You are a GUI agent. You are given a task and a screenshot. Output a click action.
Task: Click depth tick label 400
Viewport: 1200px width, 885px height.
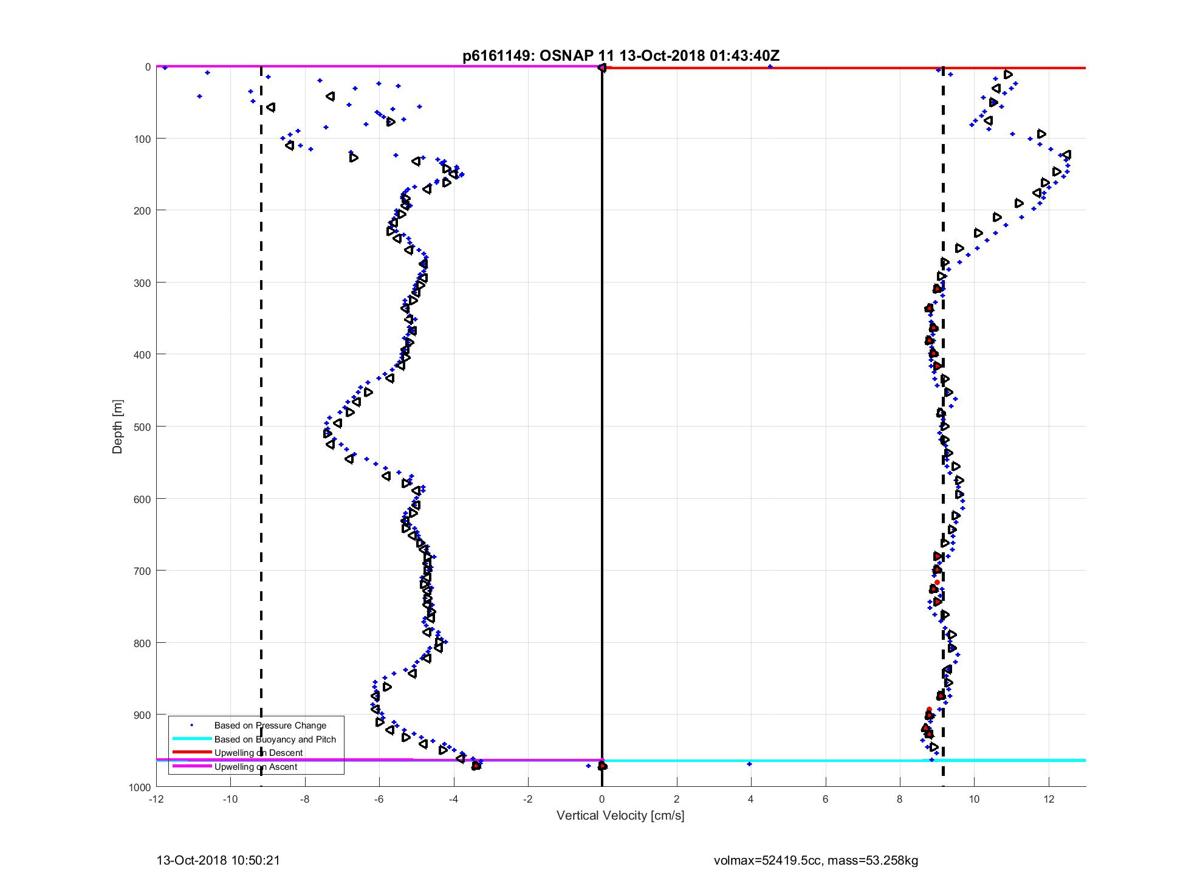(x=142, y=355)
